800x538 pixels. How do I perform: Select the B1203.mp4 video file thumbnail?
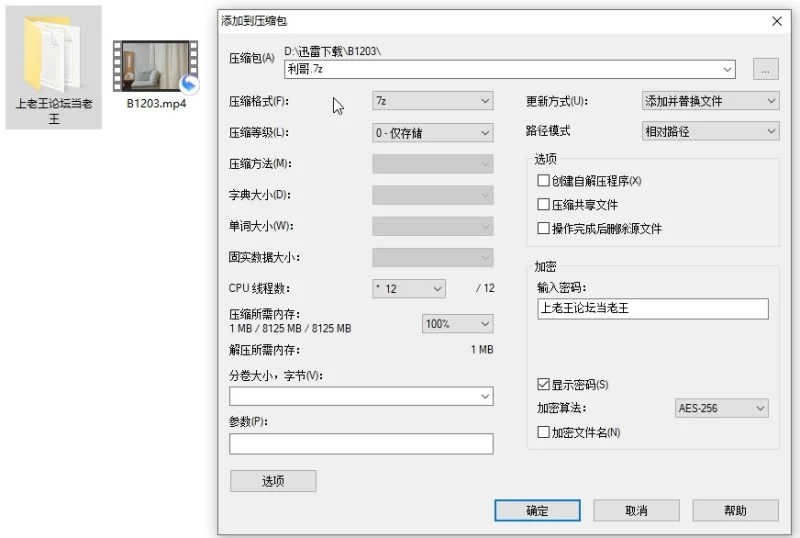pos(155,67)
